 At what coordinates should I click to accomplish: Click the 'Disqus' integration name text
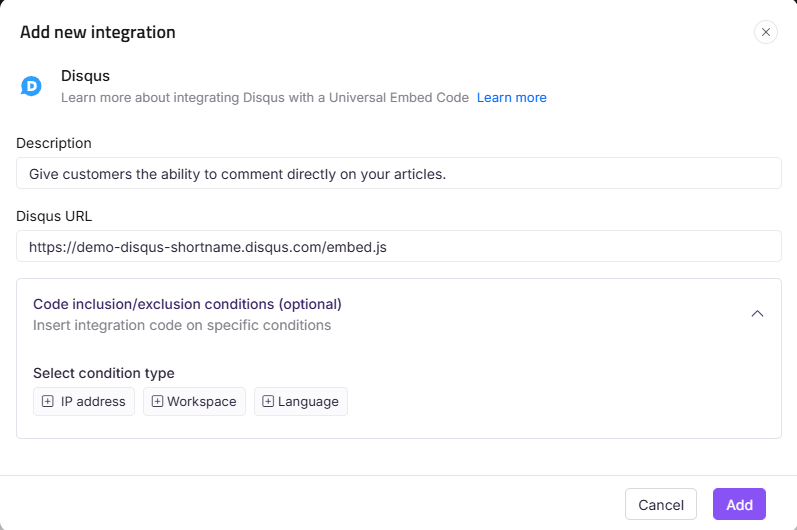(x=85, y=76)
